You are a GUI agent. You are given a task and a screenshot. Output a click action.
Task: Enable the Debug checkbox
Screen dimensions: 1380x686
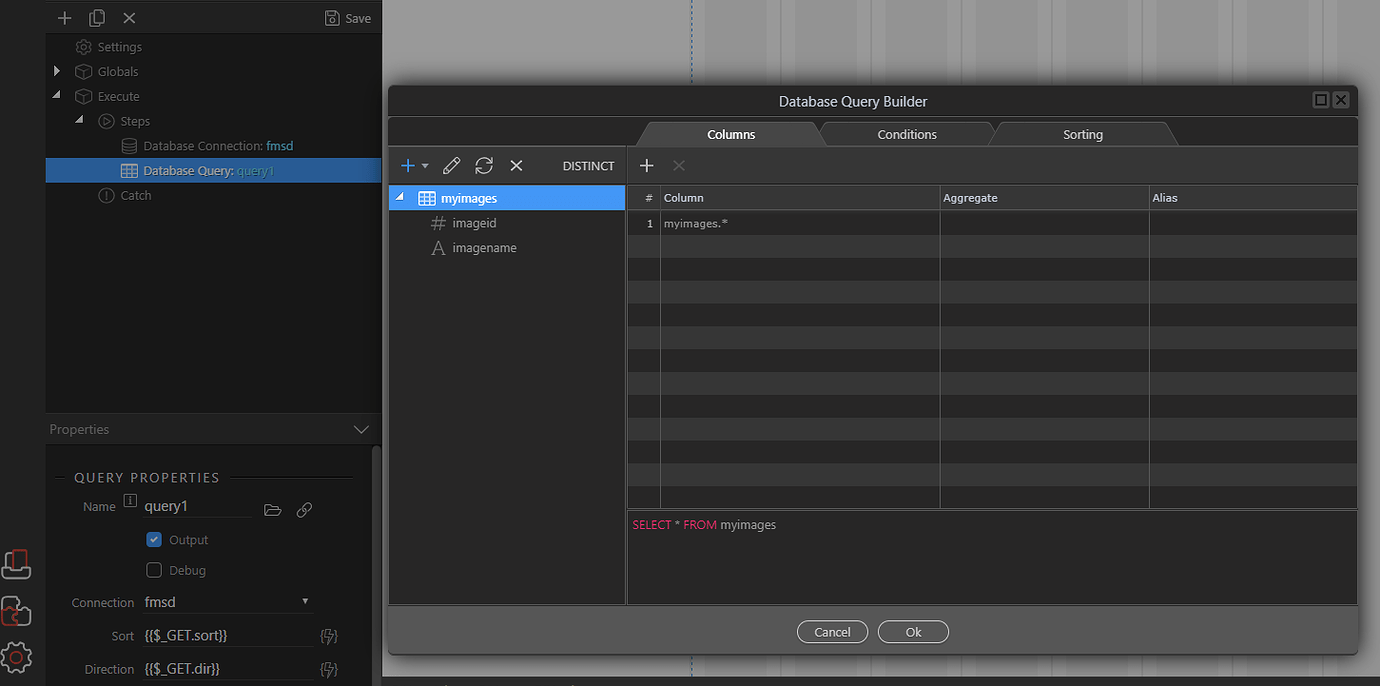(x=154, y=570)
